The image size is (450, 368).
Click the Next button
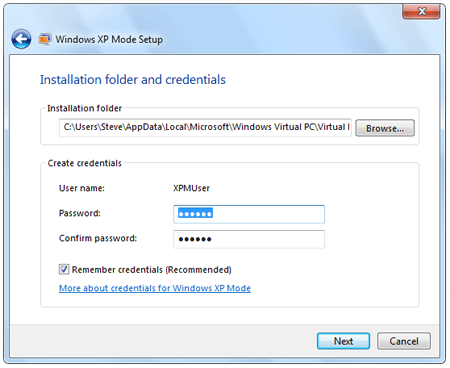[343, 341]
